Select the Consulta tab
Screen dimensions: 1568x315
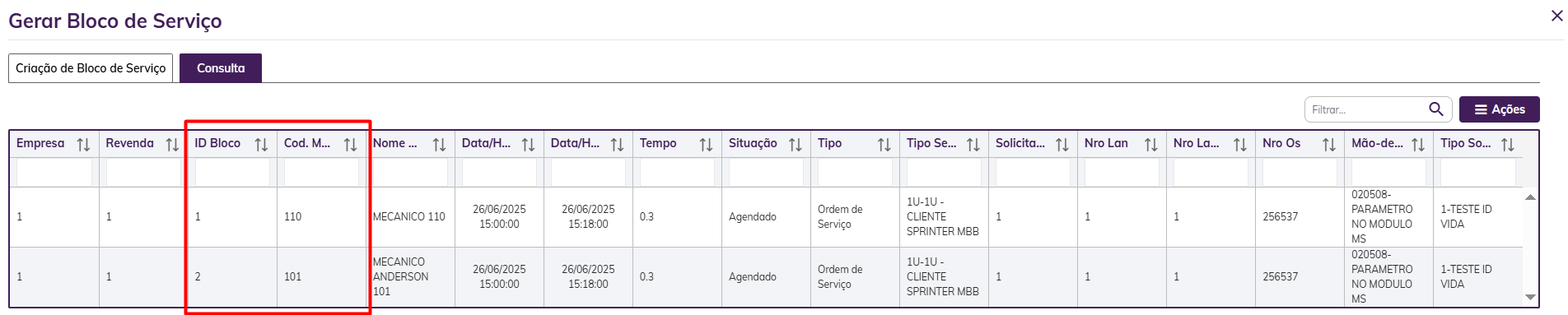click(x=221, y=68)
